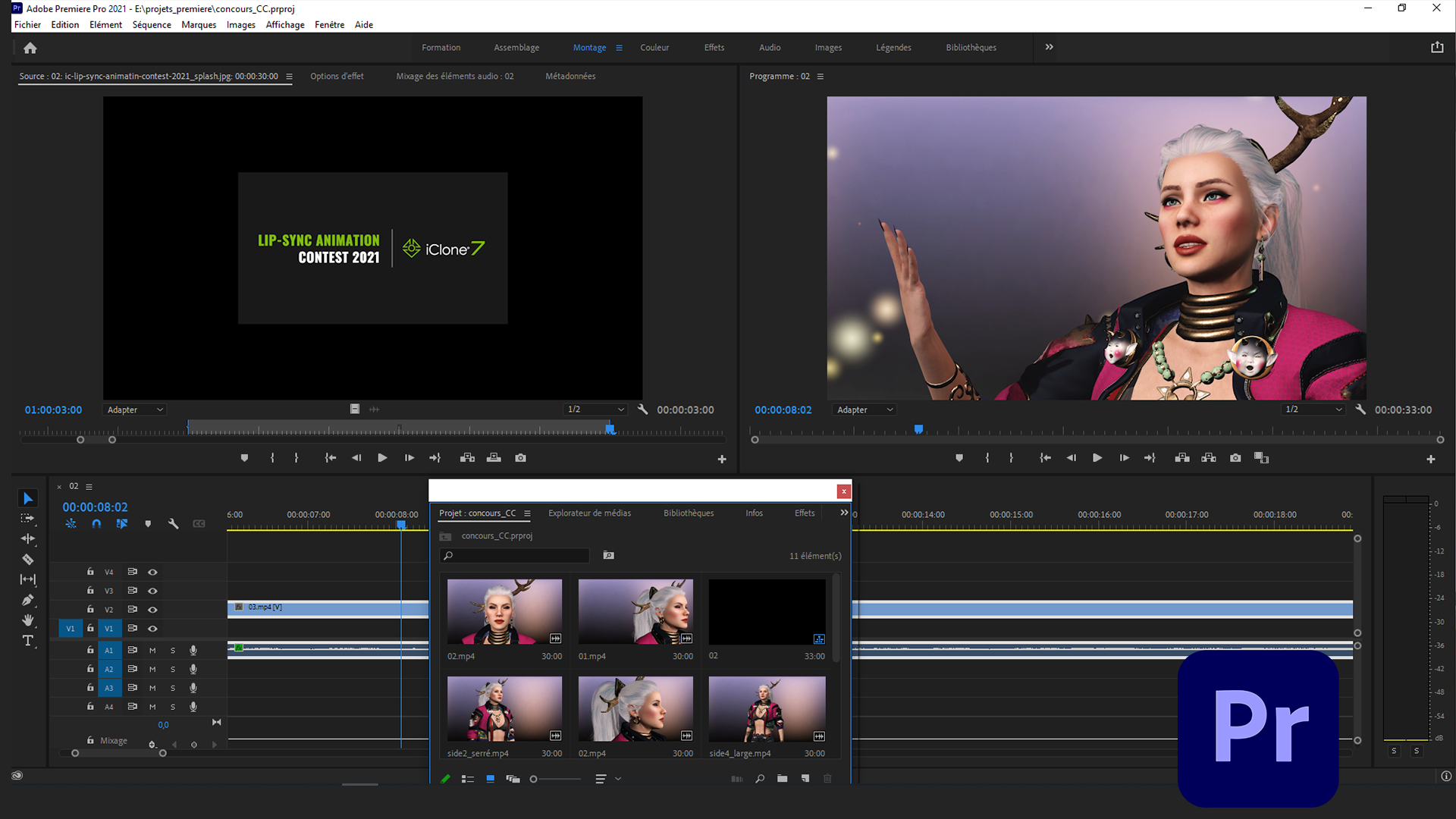
Task: Open Source monitor Adapter zoom dropdown
Action: coord(134,409)
